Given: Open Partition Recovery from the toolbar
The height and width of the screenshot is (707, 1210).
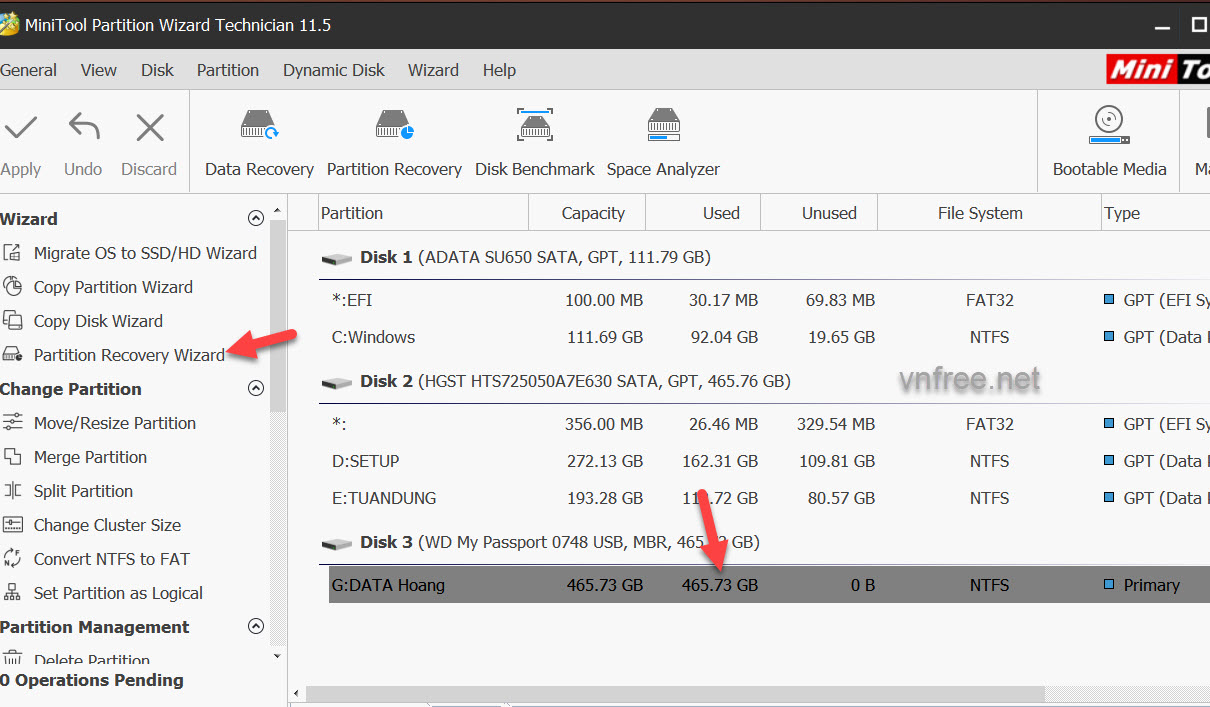Looking at the screenshot, I should pos(394,128).
